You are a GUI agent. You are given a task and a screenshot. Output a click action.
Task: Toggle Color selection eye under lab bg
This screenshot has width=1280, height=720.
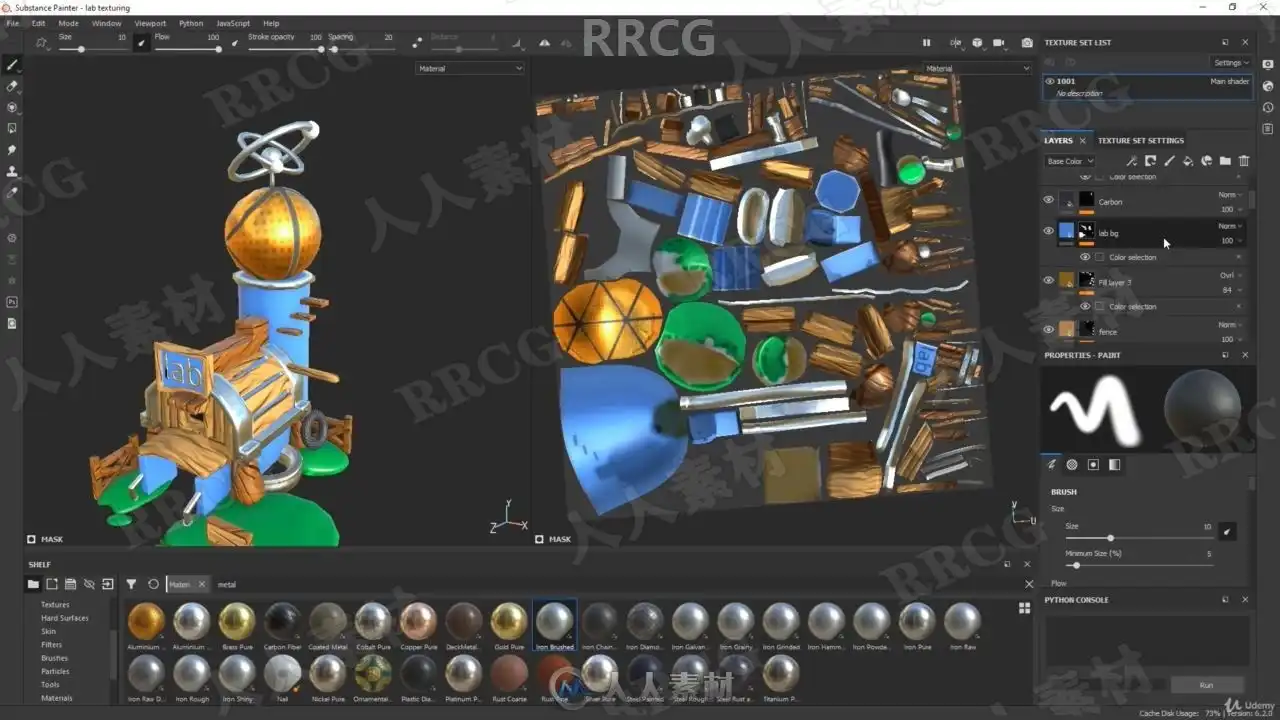point(1085,257)
